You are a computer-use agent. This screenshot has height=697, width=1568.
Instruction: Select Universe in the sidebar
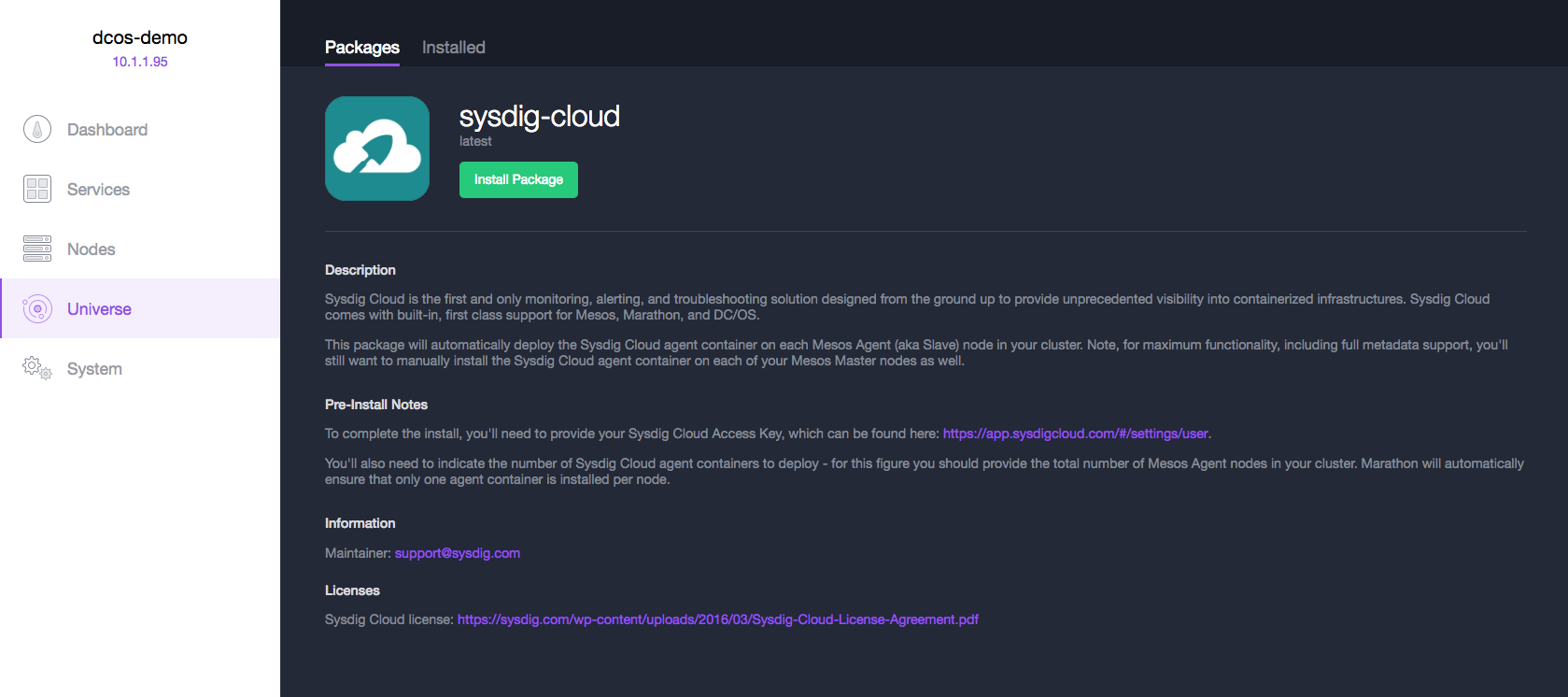point(140,308)
